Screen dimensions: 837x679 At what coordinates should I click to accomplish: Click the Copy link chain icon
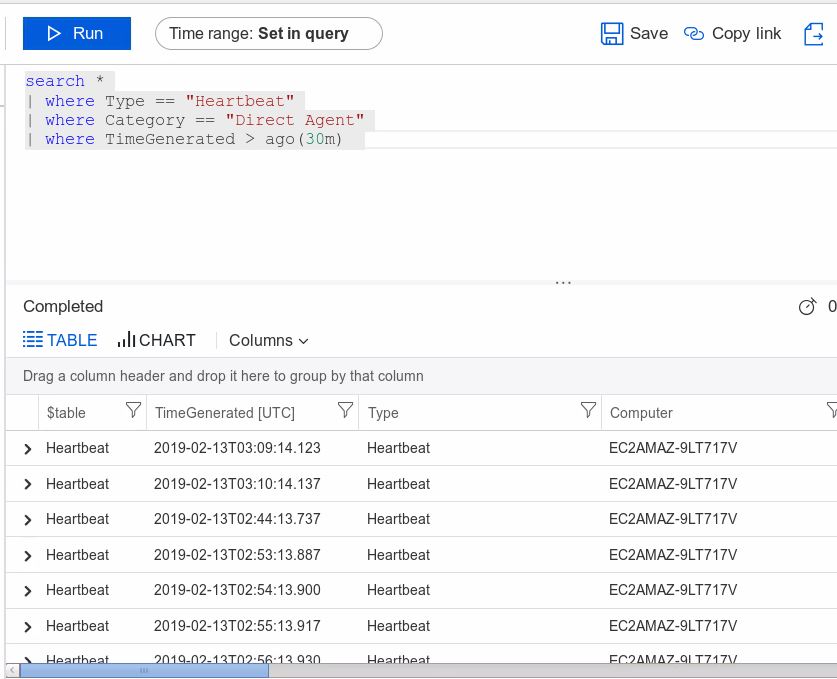(694, 34)
